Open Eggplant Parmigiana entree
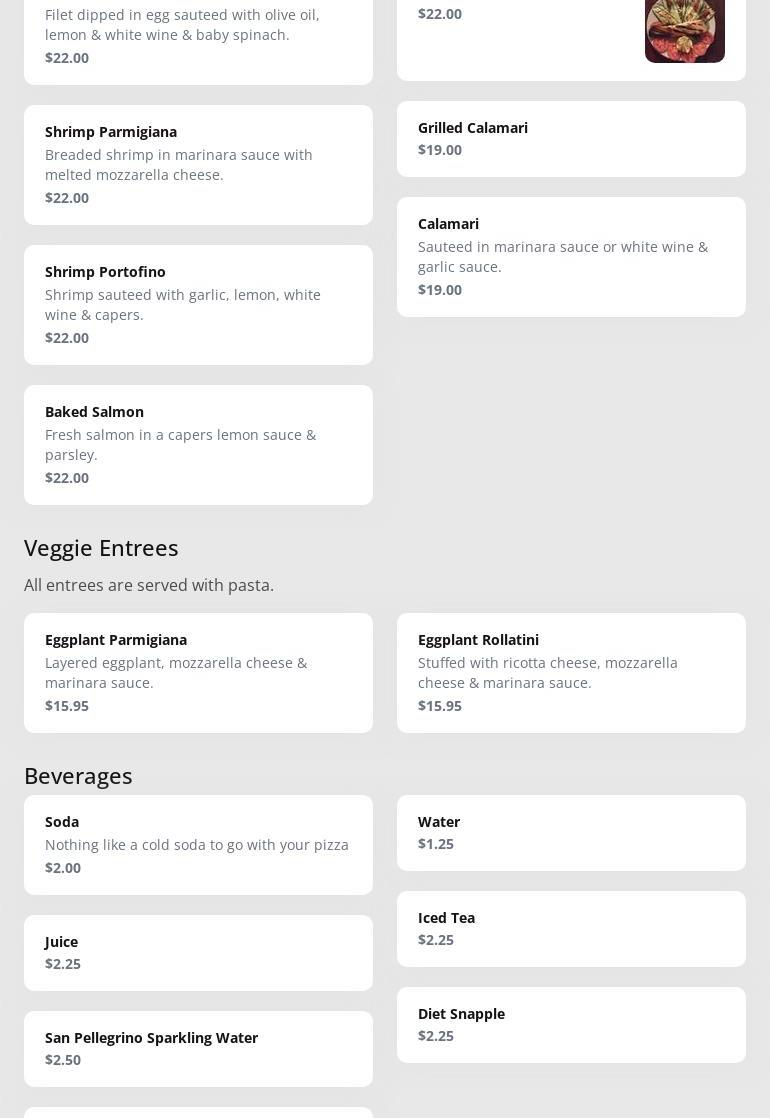Image resolution: width=770 pixels, height=1118 pixels. click(198, 672)
